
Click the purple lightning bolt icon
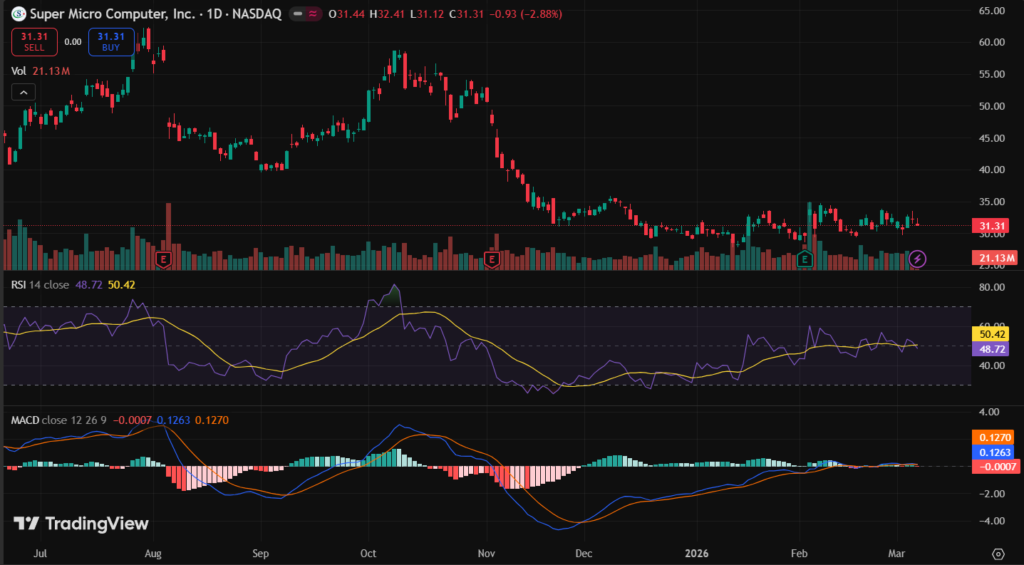[x=918, y=259]
